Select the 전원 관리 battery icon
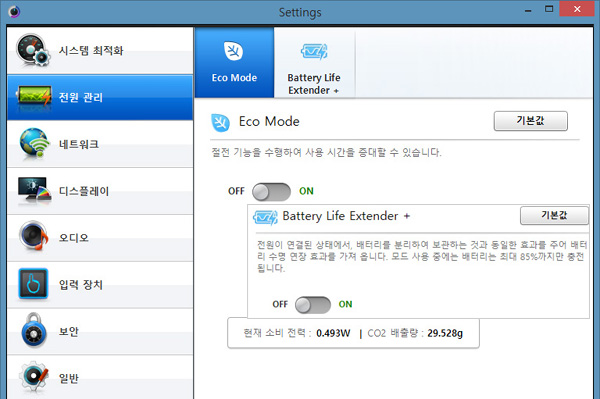This screenshot has width=600, height=399. pyautogui.click(x=34, y=96)
